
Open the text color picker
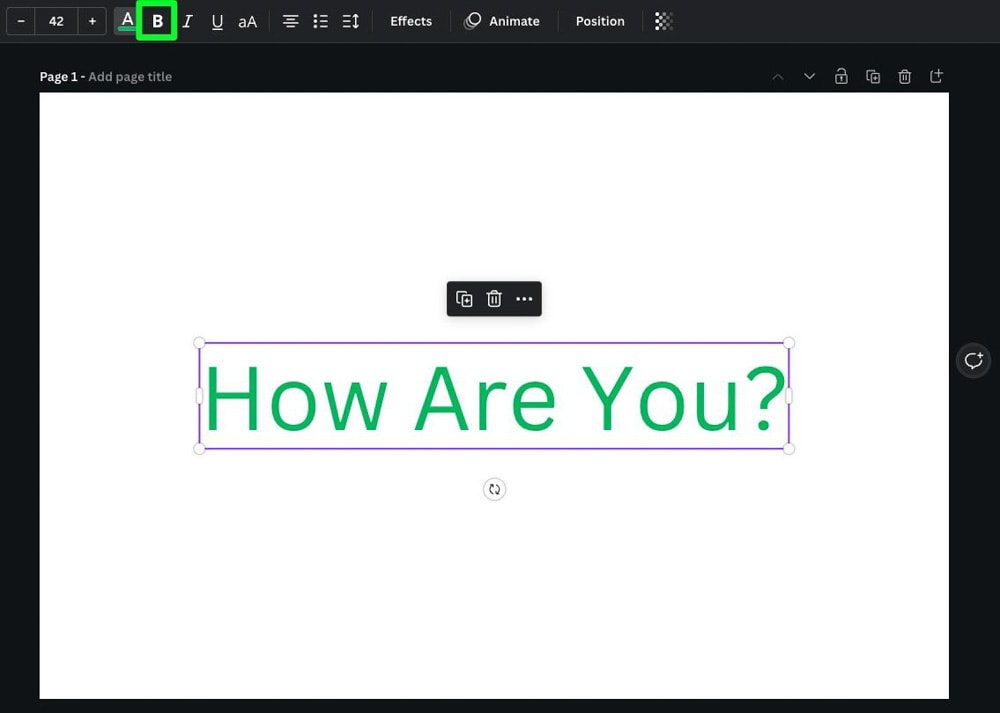click(x=127, y=21)
